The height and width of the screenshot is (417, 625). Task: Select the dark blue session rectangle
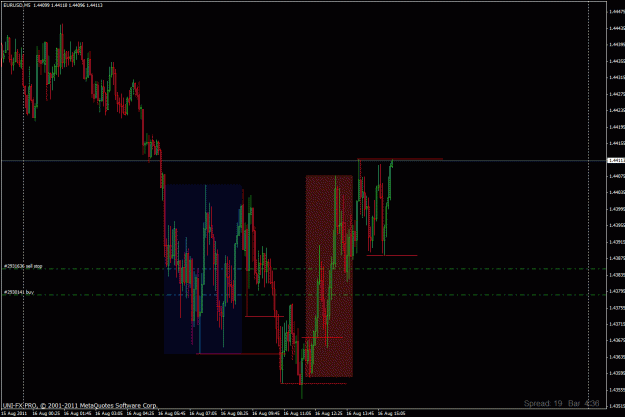pyautogui.click(x=203, y=269)
